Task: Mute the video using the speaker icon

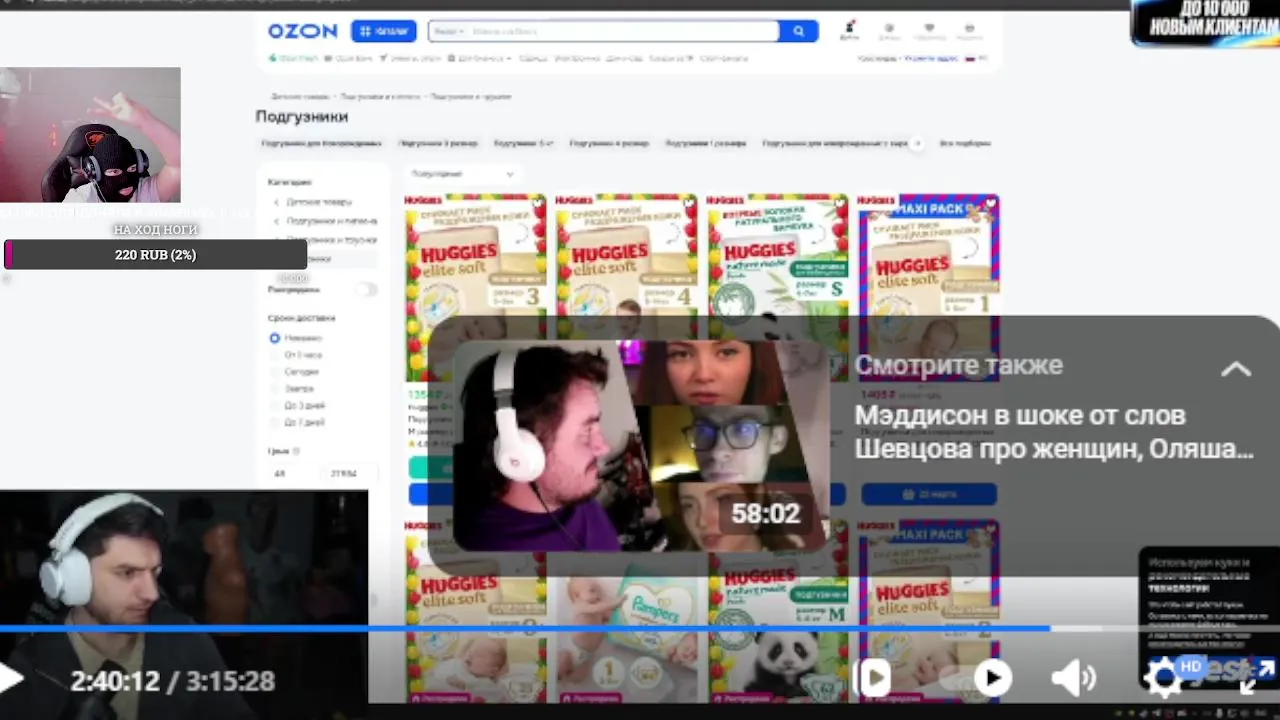Action: click(x=1074, y=678)
